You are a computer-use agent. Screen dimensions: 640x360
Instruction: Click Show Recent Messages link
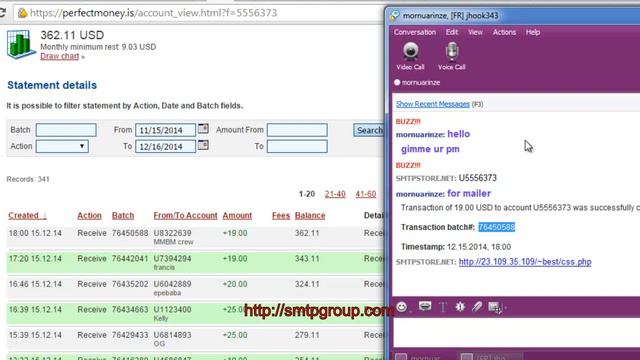433,104
